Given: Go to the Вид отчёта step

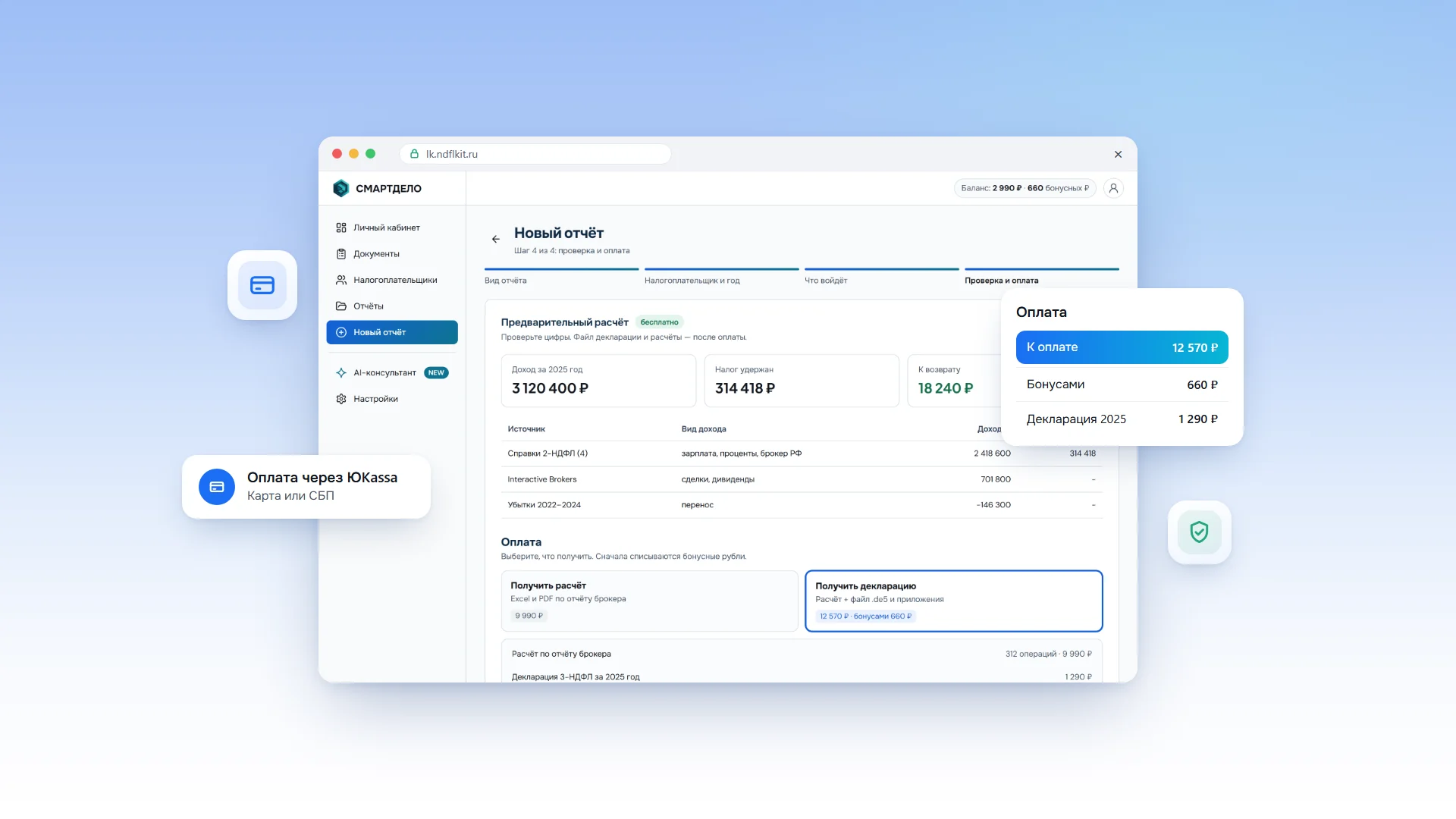Looking at the screenshot, I should pos(562,277).
